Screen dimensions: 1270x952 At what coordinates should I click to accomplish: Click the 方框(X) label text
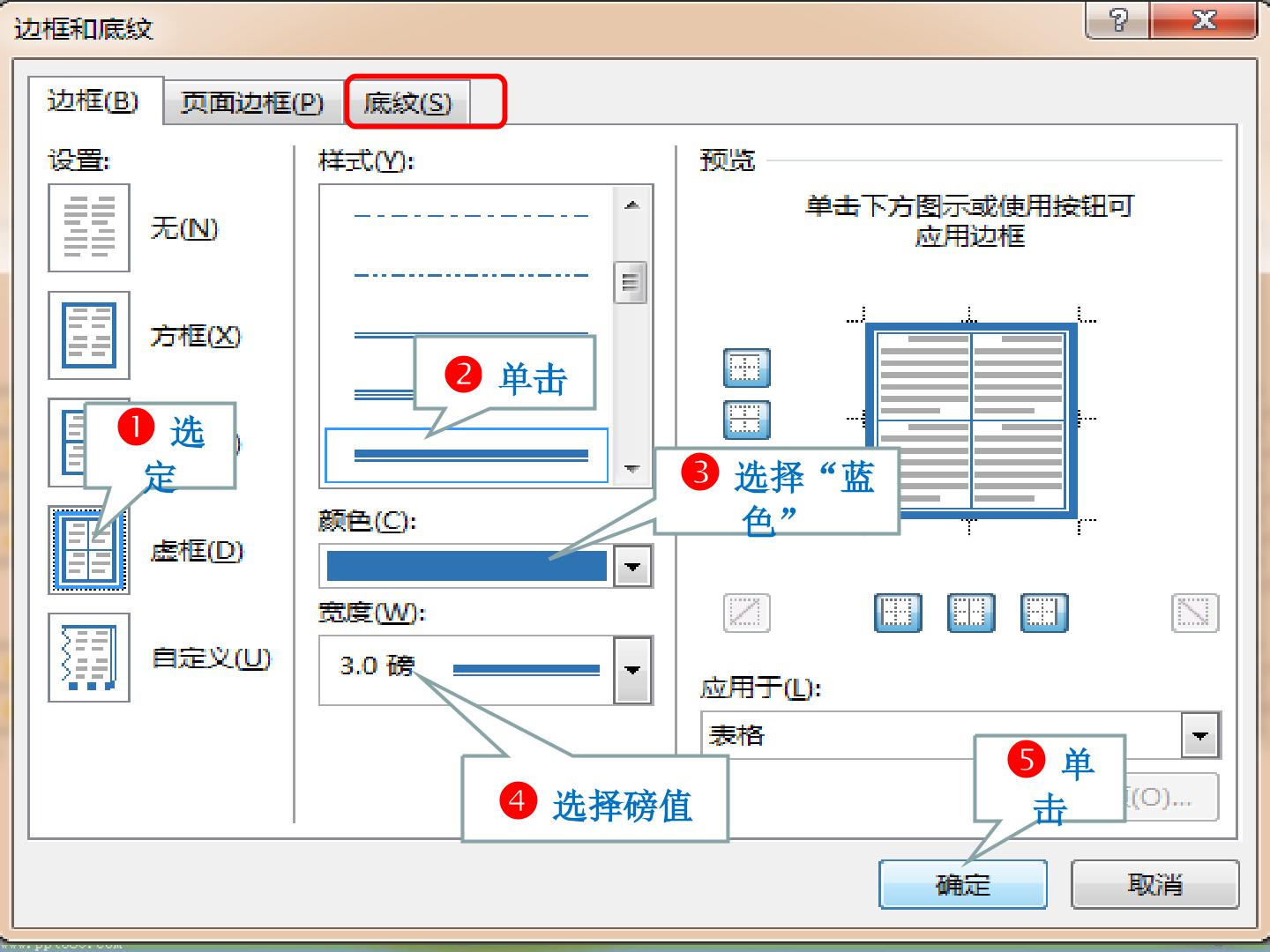(196, 336)
